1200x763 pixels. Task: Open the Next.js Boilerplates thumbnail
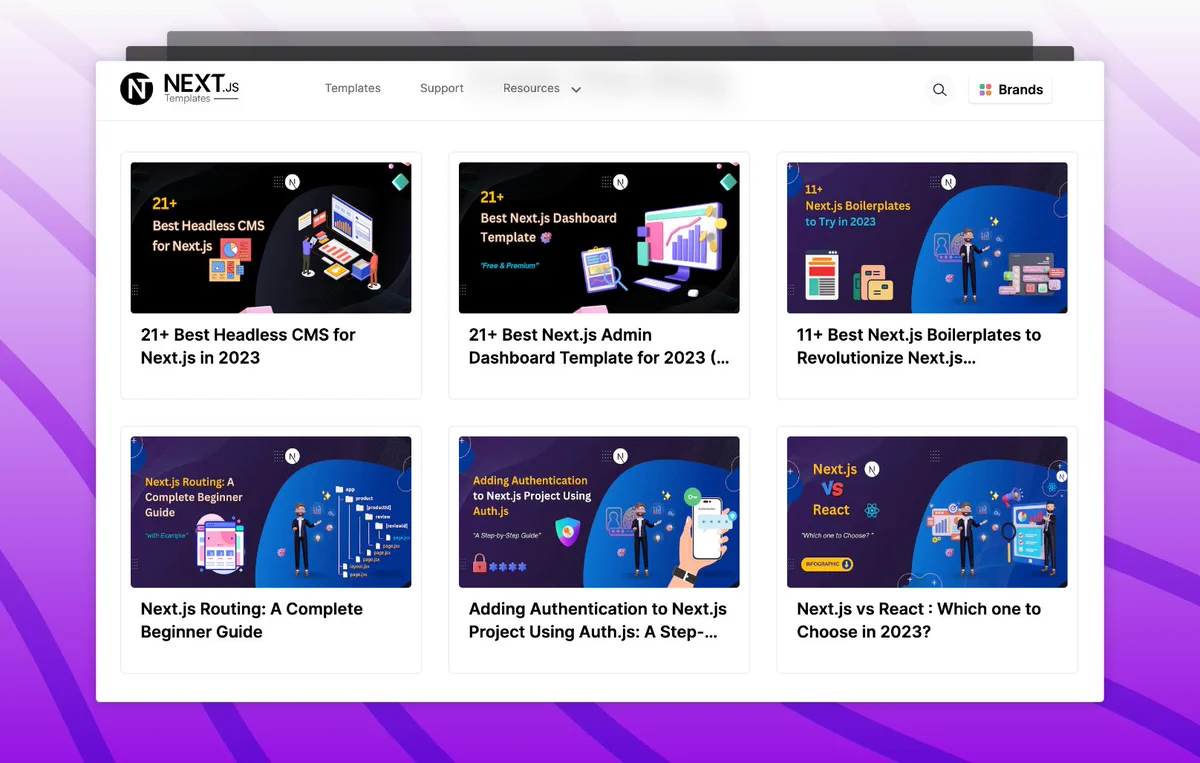click(x=927, y=238)
